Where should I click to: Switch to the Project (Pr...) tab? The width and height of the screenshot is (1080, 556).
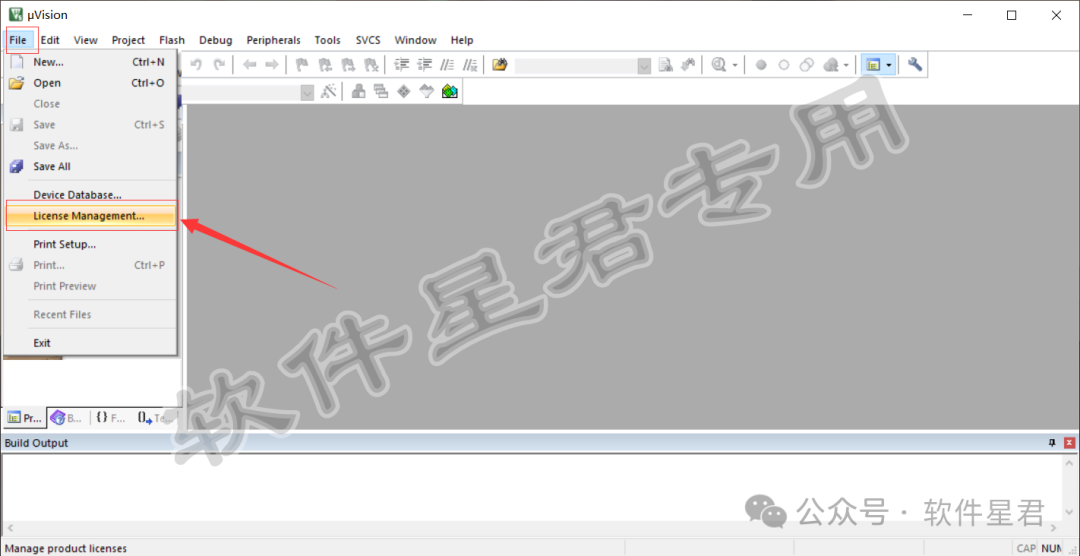pyautogui.click(x=25, y=418)
